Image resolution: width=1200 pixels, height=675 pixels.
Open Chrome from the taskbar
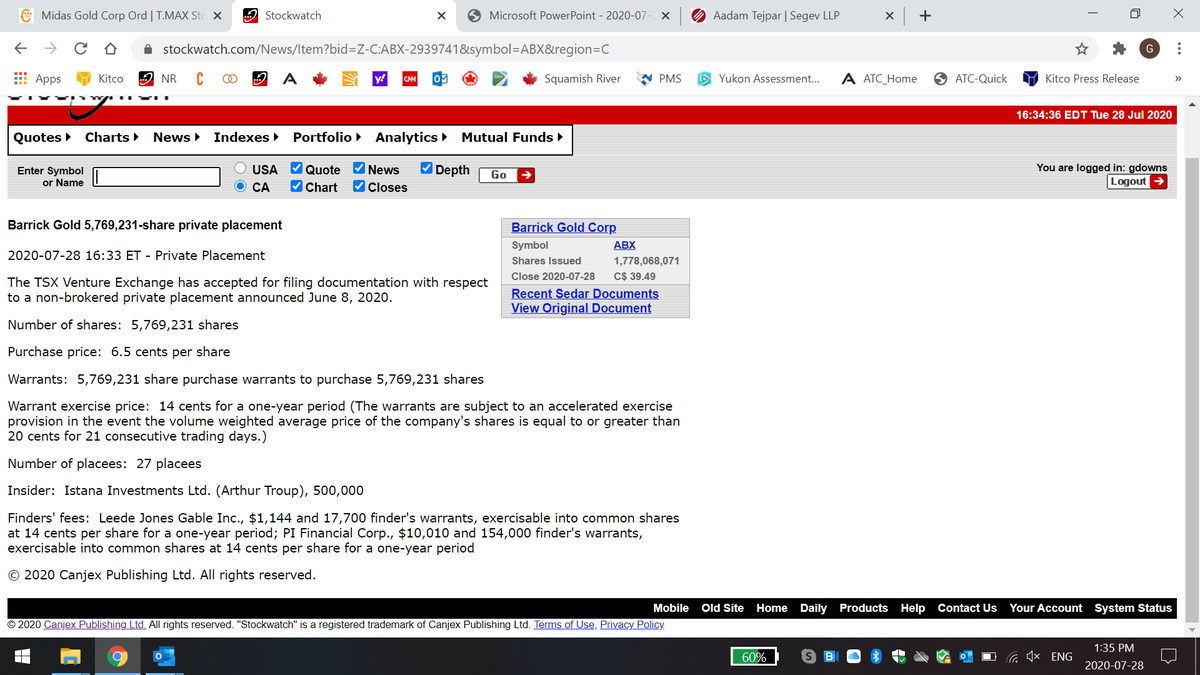click(x=118, y=657)
